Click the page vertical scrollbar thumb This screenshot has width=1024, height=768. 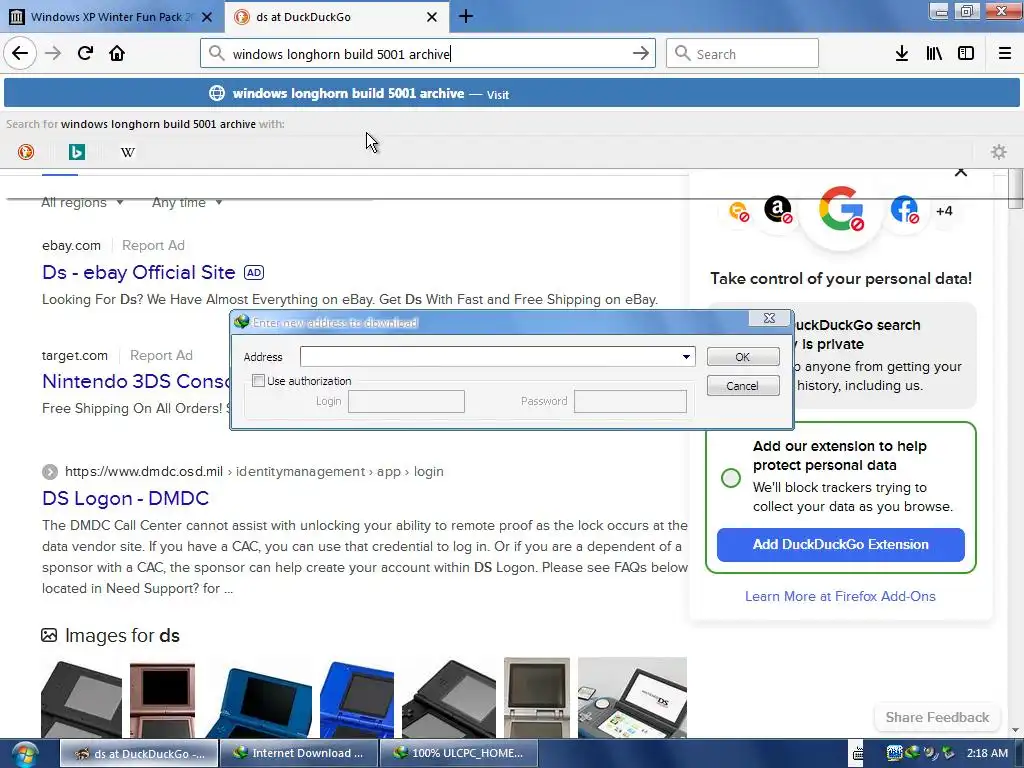click(1015, 189)
